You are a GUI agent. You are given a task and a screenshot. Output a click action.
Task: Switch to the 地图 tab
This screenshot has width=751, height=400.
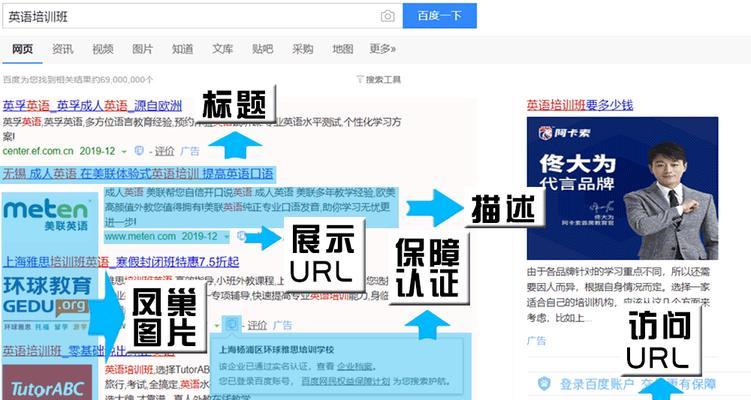coord(343,49)
